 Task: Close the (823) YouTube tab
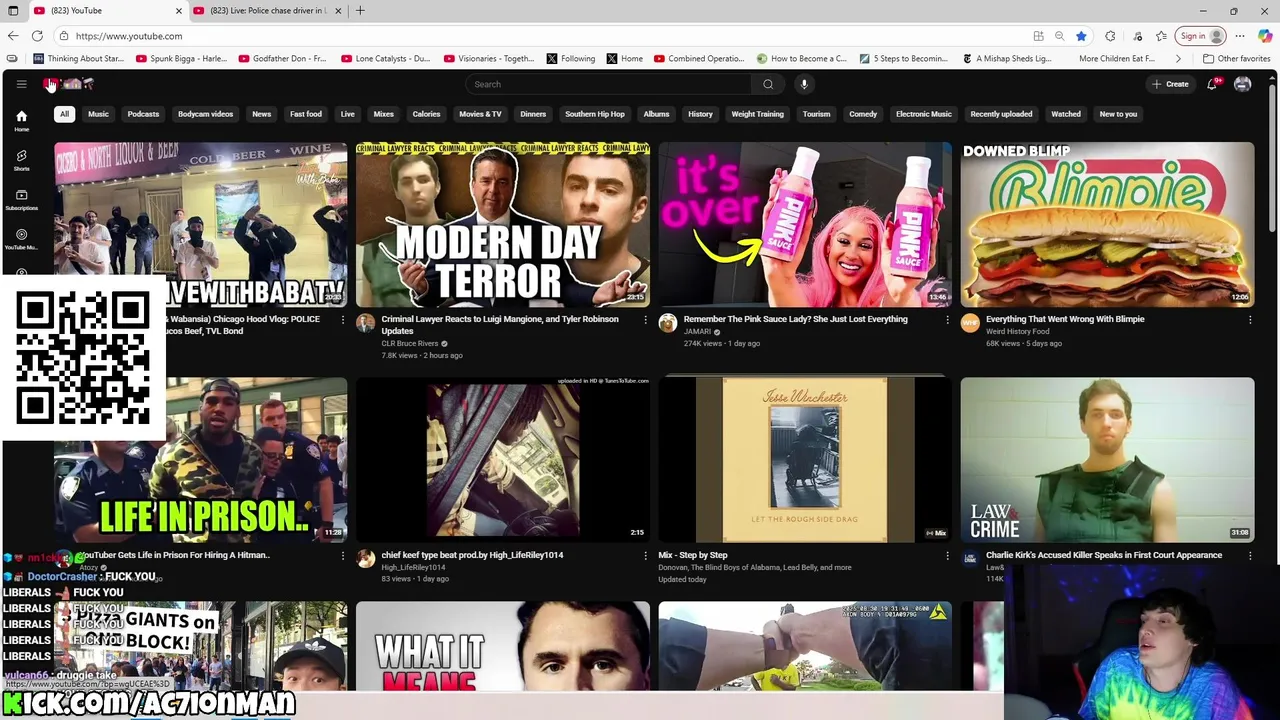click(x=179, y=11)
